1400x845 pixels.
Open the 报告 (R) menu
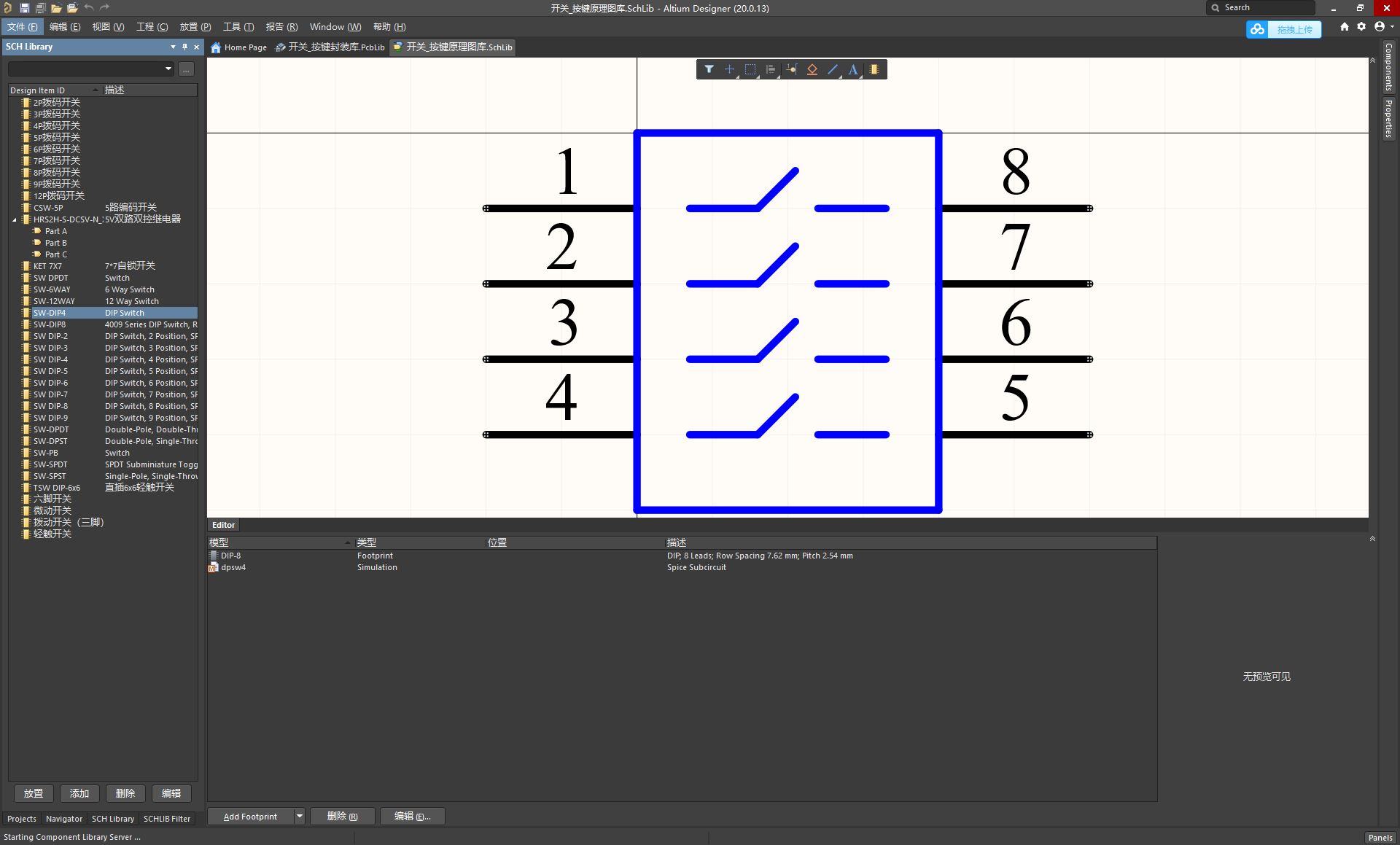click(281, 27)
